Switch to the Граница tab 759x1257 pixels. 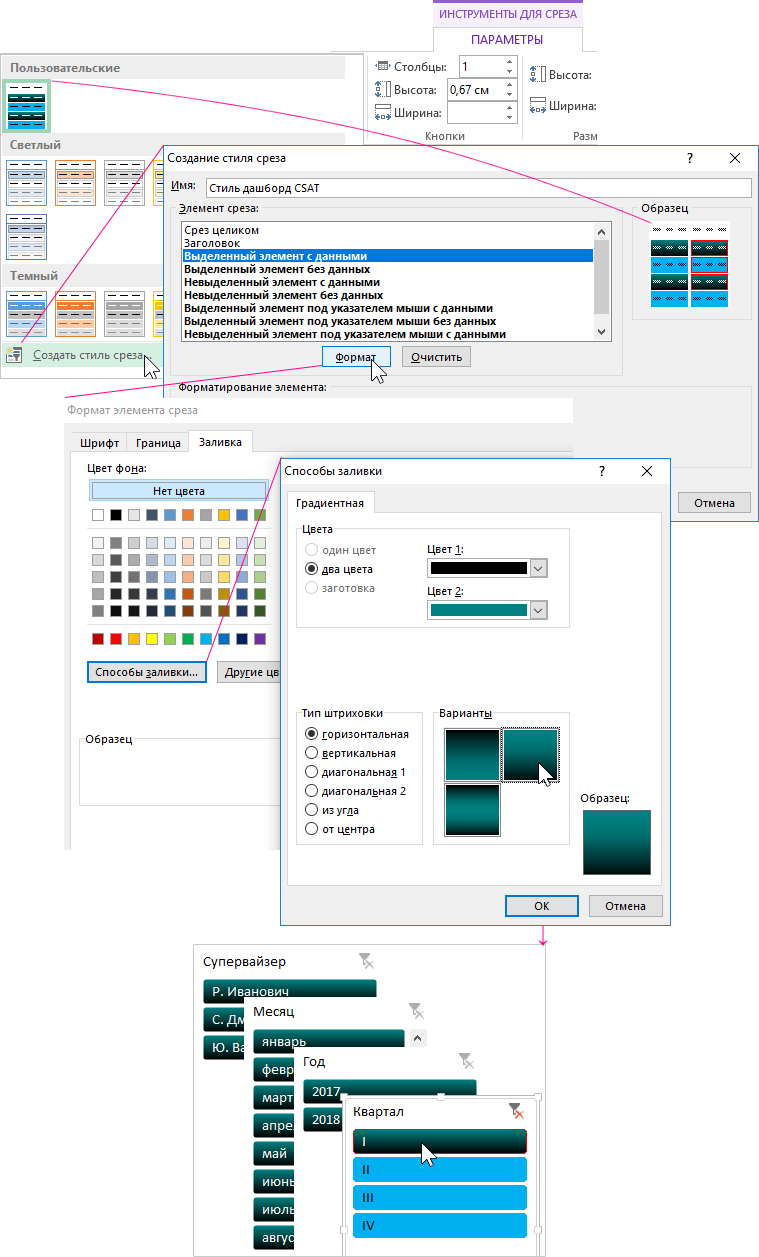159,442
